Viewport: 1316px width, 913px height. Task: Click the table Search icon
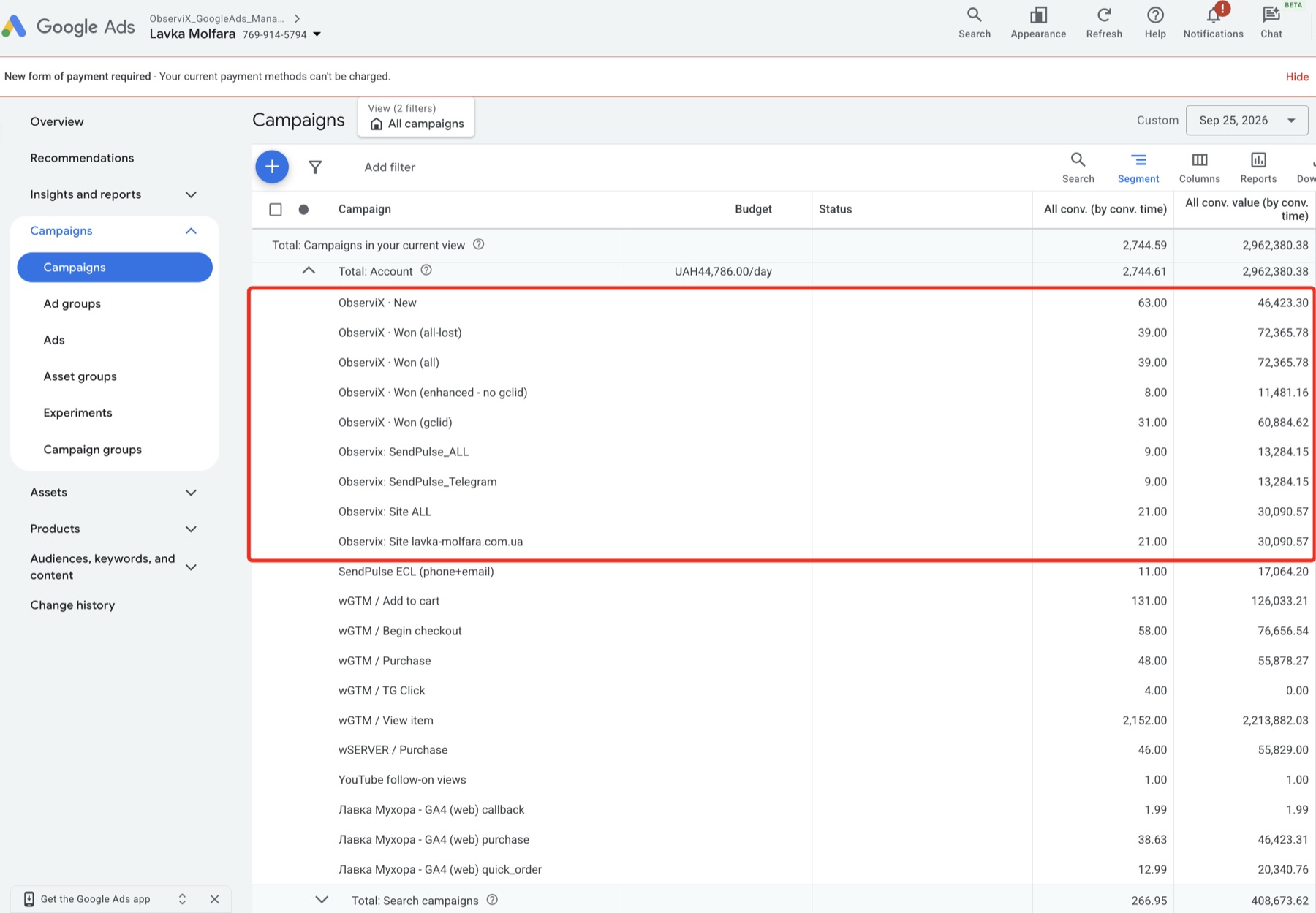pos(1078,168)
